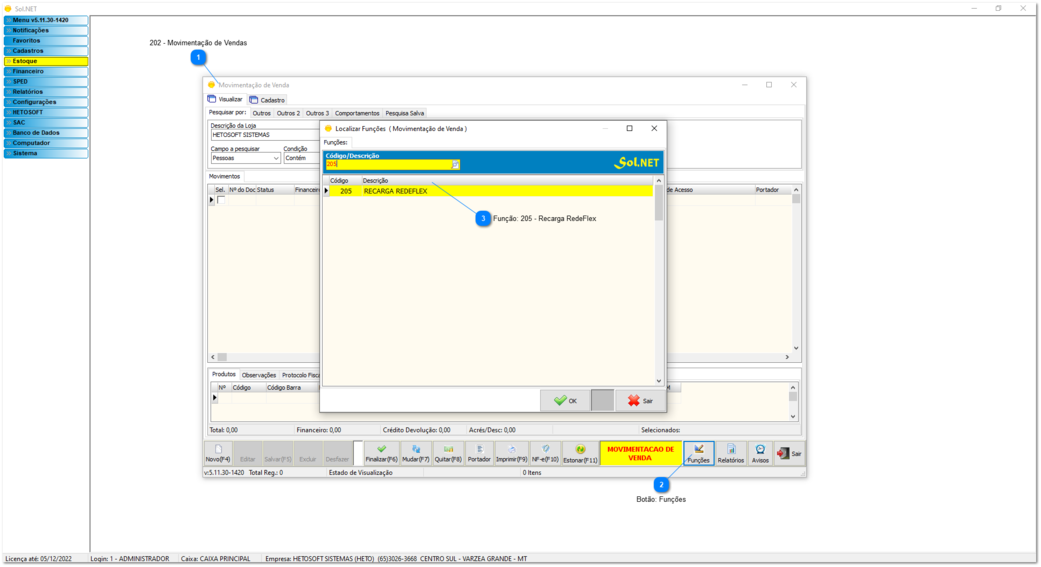Click the Código column header in dialog
The image size is (1041, 567).
pos(345,181)
